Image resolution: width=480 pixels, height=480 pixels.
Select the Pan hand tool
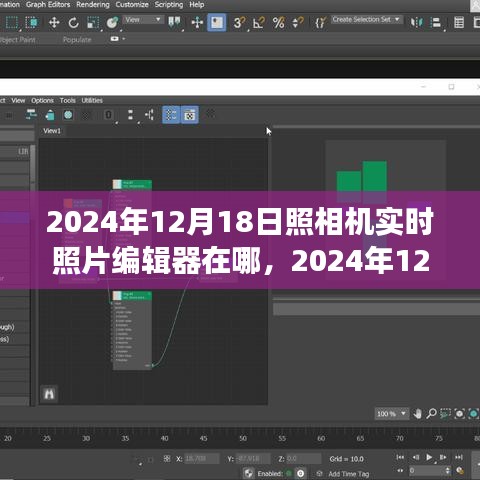(417, 414)
